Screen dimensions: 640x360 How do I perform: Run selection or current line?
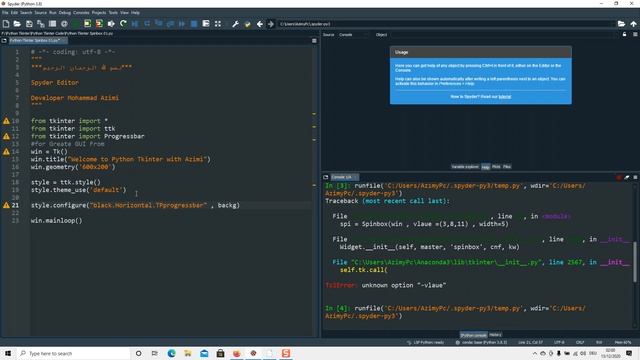point(111,24)
